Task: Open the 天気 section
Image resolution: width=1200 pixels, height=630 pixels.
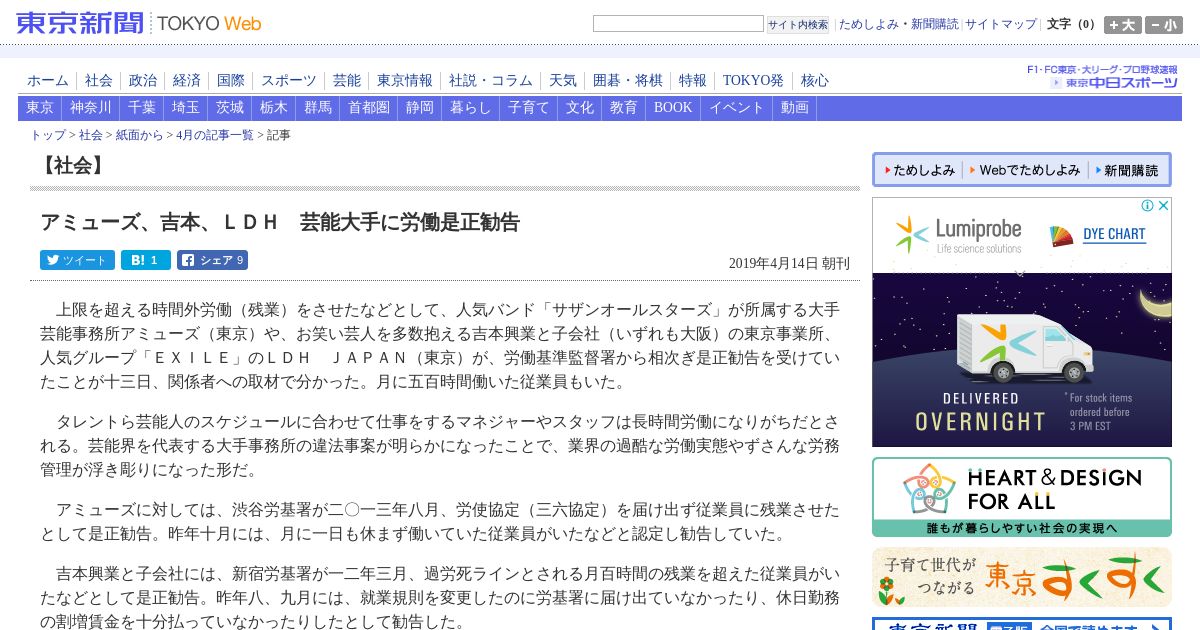Action: (x=563, y=81)
